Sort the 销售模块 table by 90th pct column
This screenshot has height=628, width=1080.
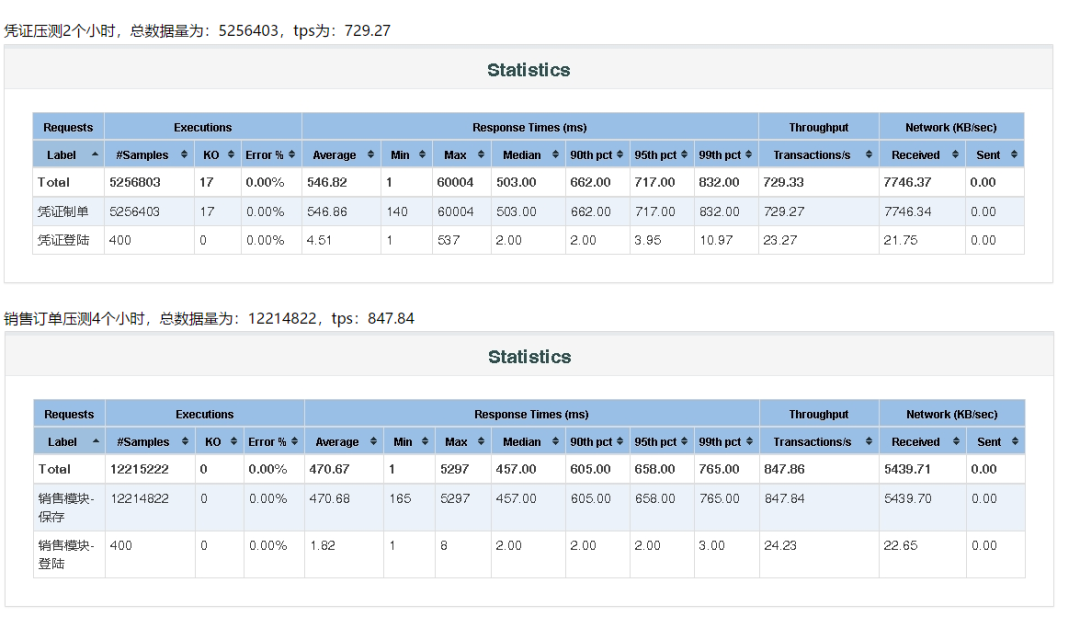597,442
